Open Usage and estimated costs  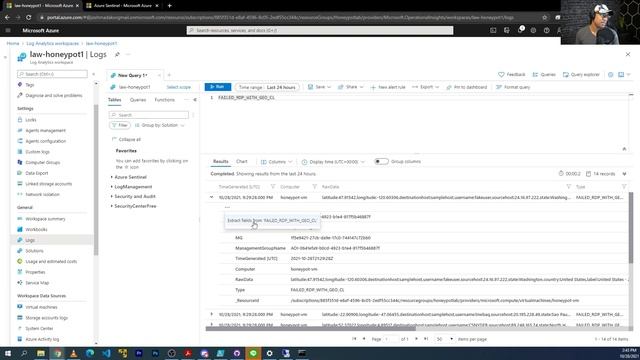point(51,262)
